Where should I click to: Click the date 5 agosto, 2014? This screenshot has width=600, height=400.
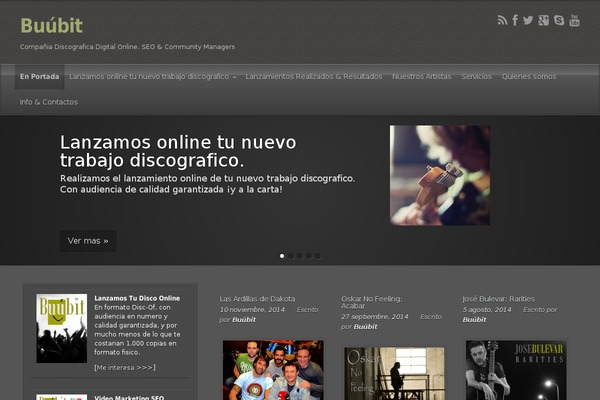coord(487,309)
